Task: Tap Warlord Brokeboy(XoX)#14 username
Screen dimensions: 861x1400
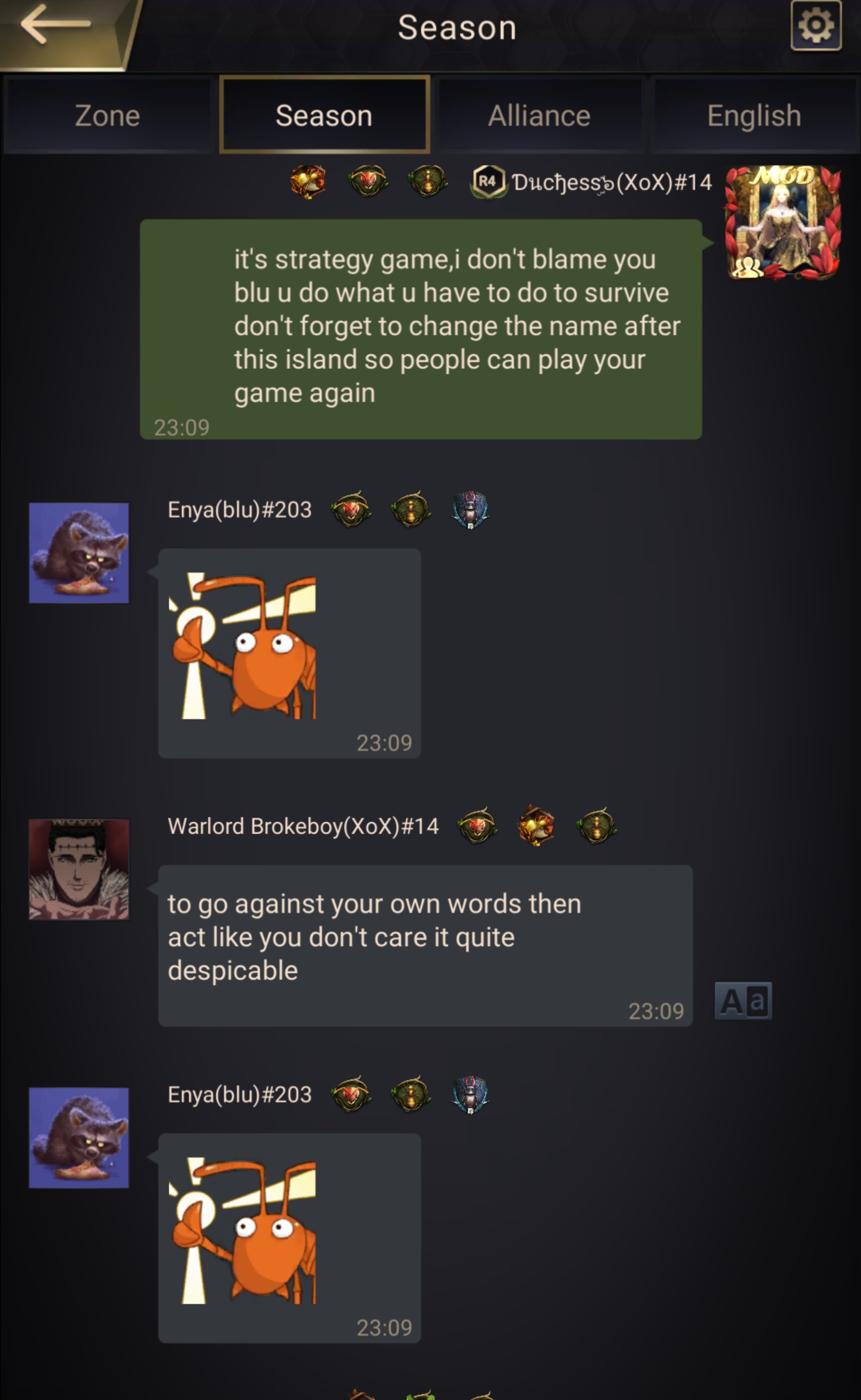Action: coord(303,826)
